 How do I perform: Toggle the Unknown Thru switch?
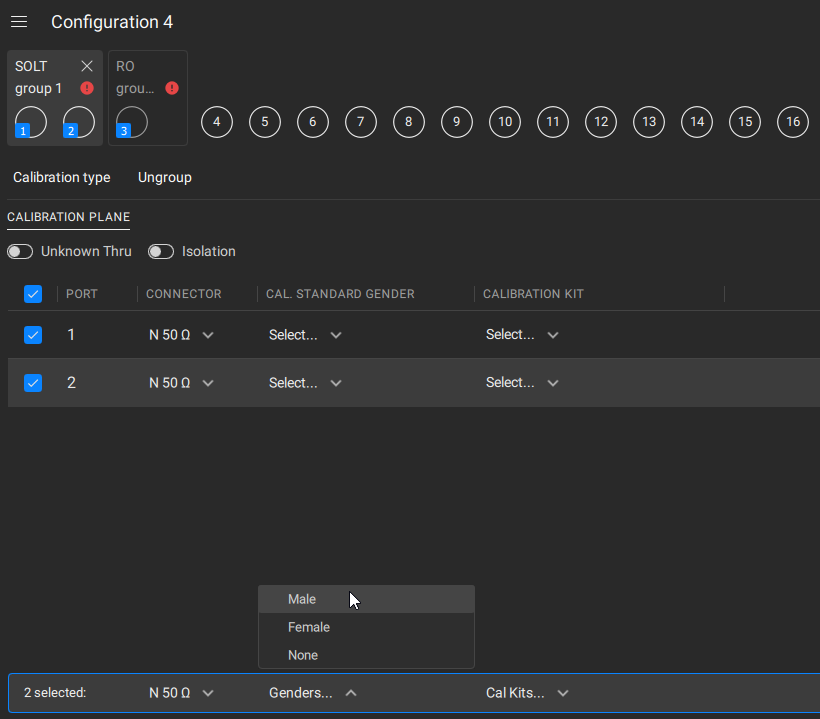[x=19, y=251]
